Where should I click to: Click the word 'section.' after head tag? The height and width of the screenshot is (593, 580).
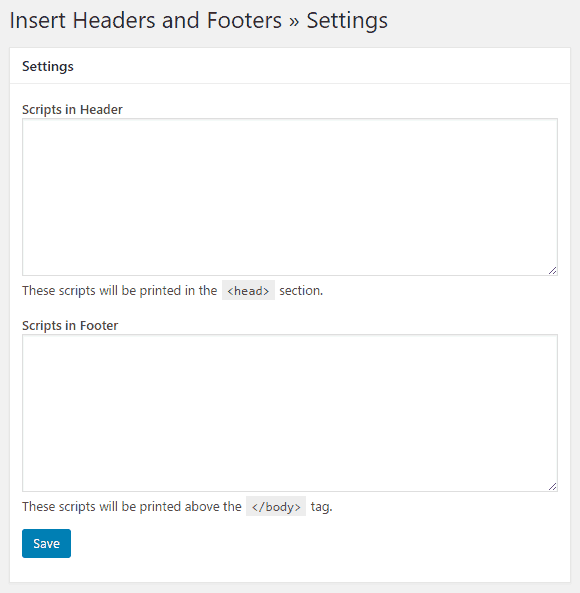[x=301, y=290]
